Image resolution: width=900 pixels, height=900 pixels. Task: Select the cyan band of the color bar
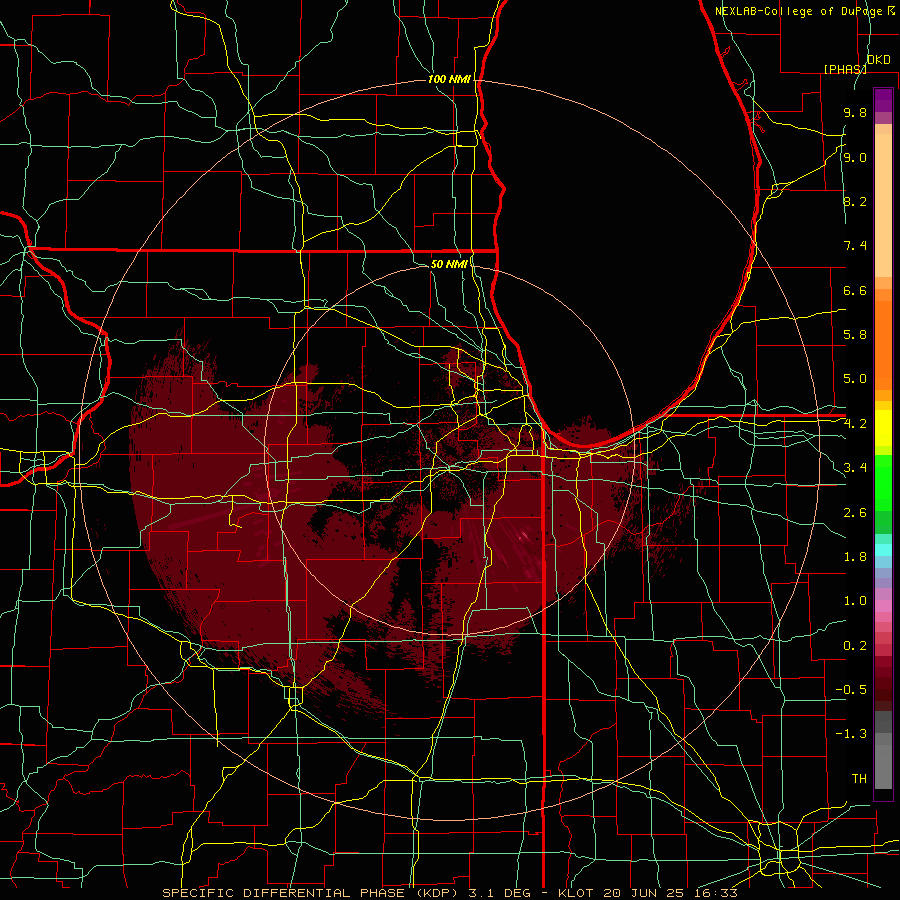883,550
